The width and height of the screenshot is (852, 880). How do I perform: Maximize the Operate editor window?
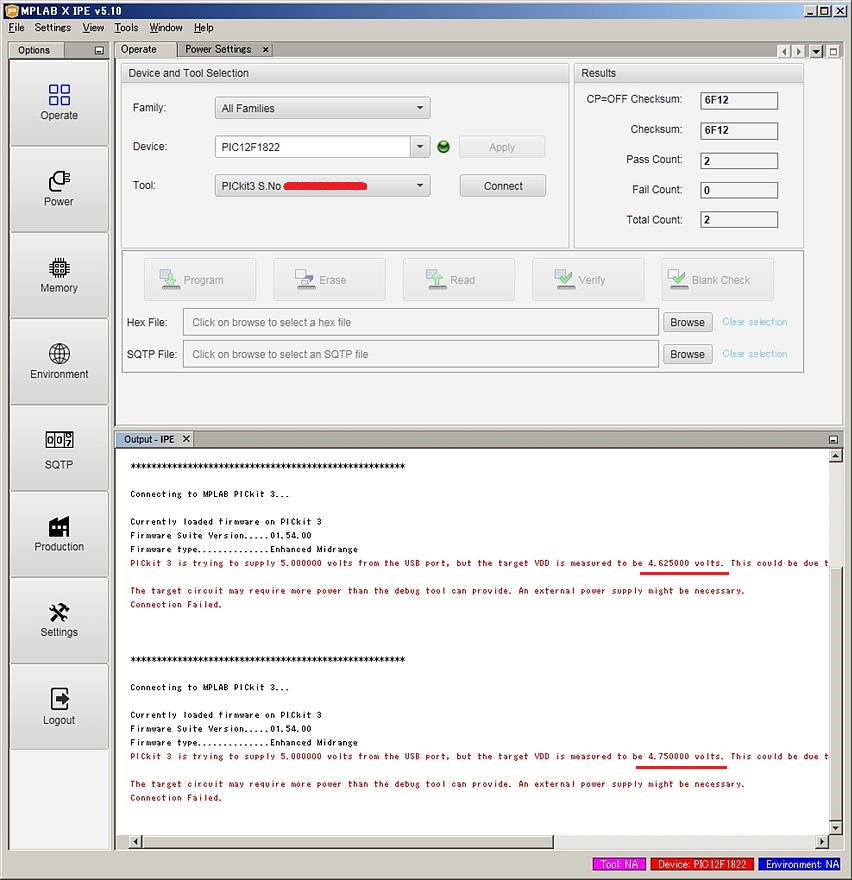[833, 51]
